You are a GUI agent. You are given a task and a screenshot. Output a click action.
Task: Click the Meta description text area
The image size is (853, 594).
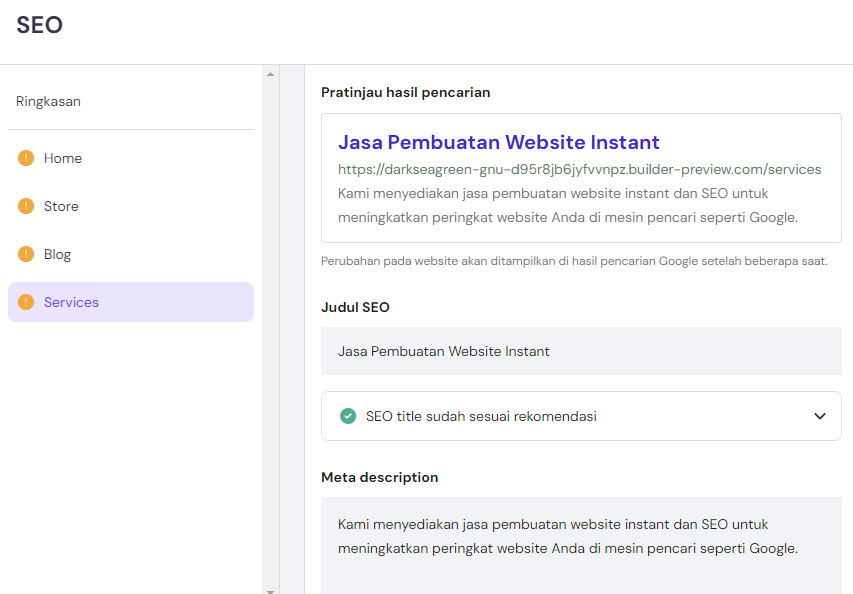tap(580, 535)
